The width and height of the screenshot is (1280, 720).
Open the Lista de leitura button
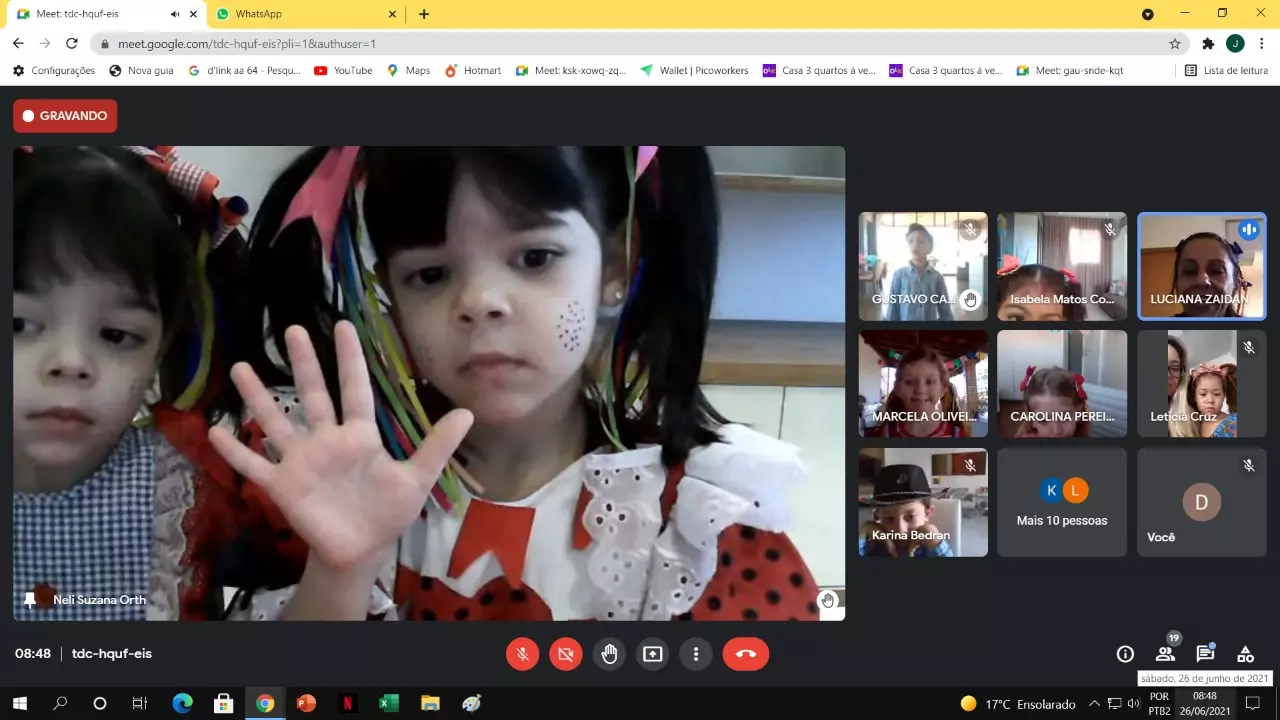pyautogui.click(x=1226, y=71)
